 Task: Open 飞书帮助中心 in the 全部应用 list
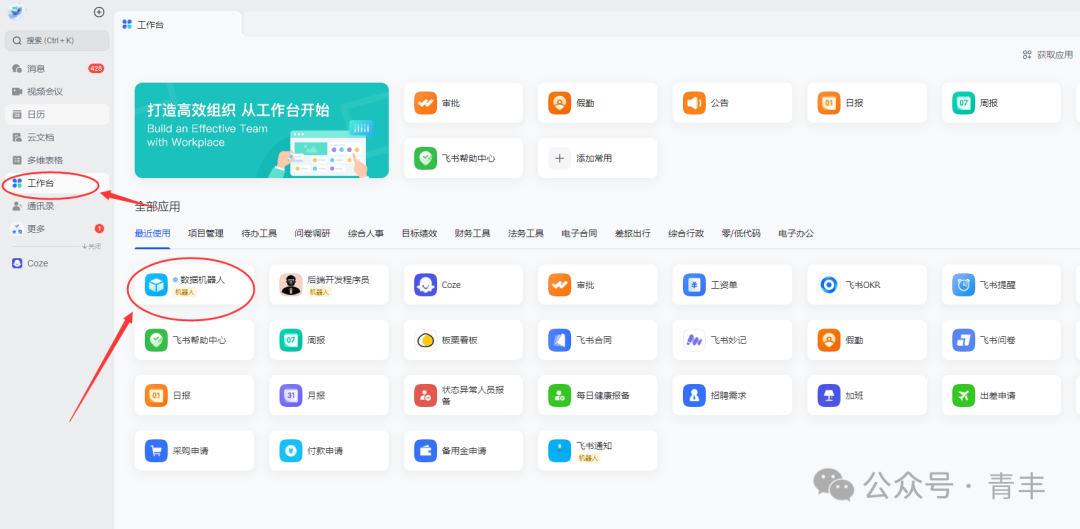point(194,340)
